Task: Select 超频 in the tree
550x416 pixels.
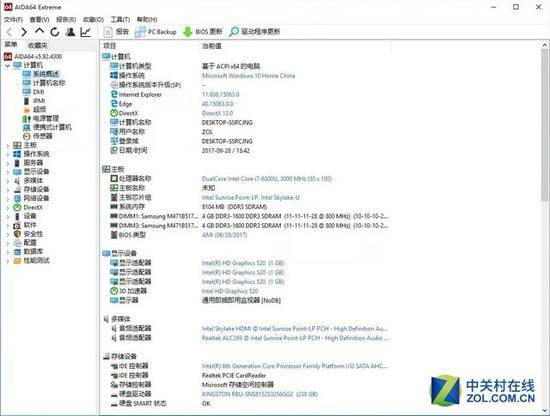Action: pos(34,109)
